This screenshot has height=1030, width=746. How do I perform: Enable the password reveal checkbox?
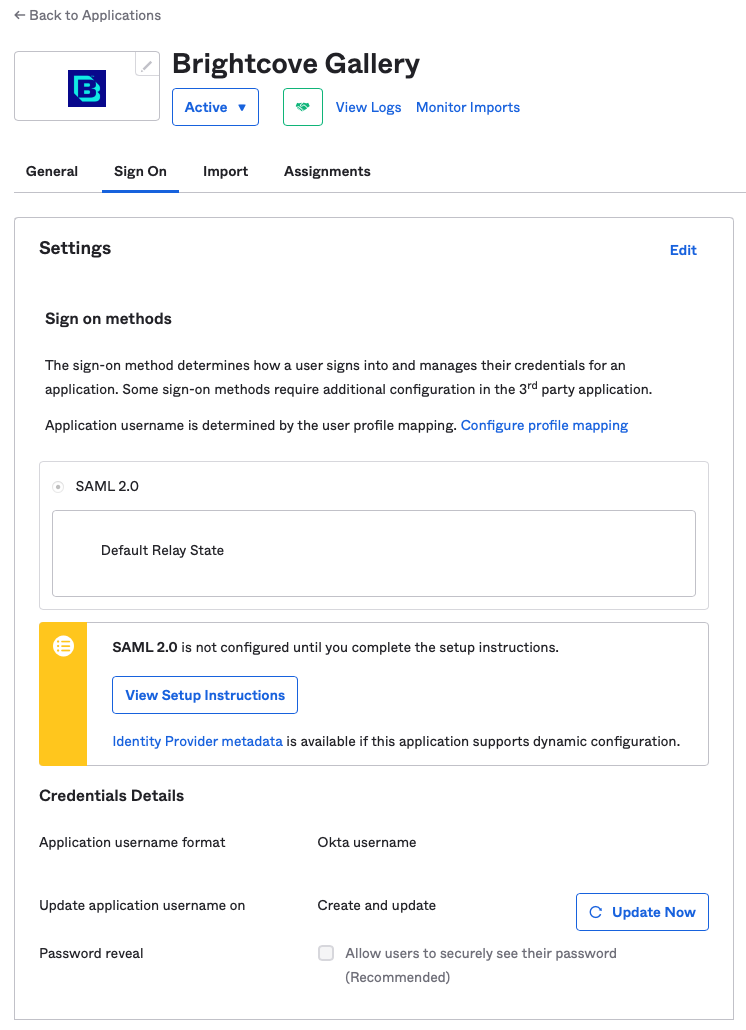326,953
